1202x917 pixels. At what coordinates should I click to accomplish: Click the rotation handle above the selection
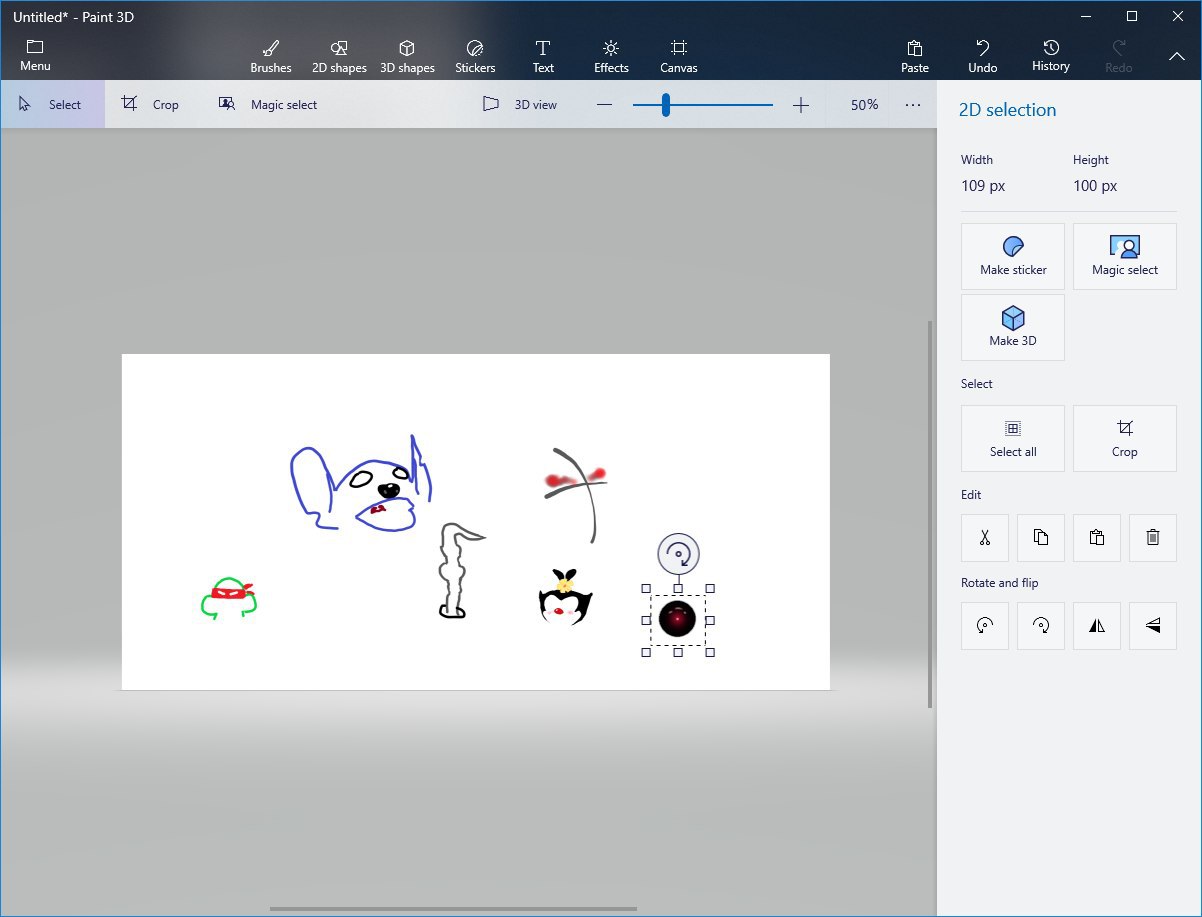pyautogui.click(x=678, y=554)
